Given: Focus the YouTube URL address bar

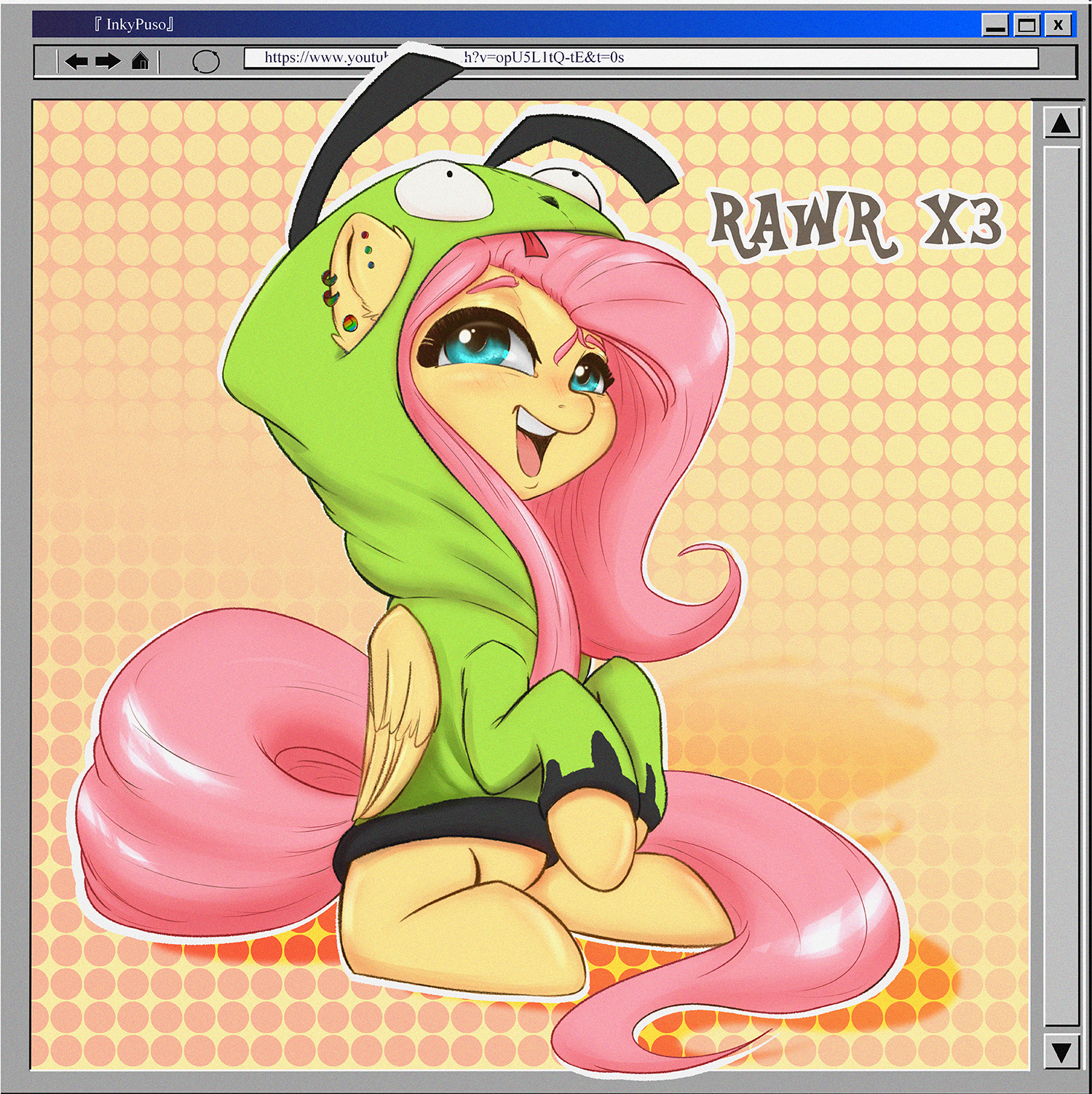Looking at the screenshot, I should tap(641, 58).
